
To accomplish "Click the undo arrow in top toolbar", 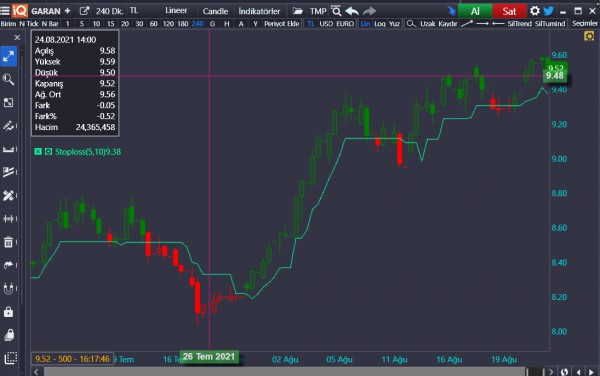I will (x=352, y=11).
